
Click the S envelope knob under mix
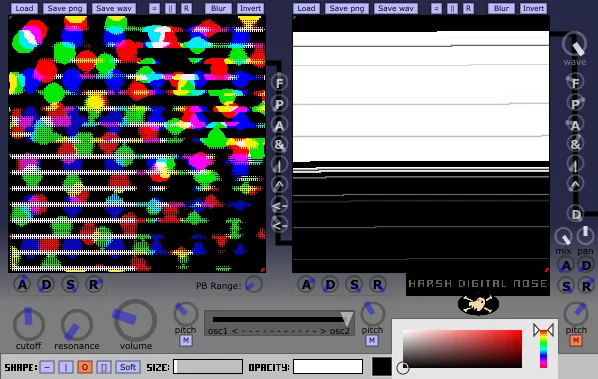pos(566,286)
